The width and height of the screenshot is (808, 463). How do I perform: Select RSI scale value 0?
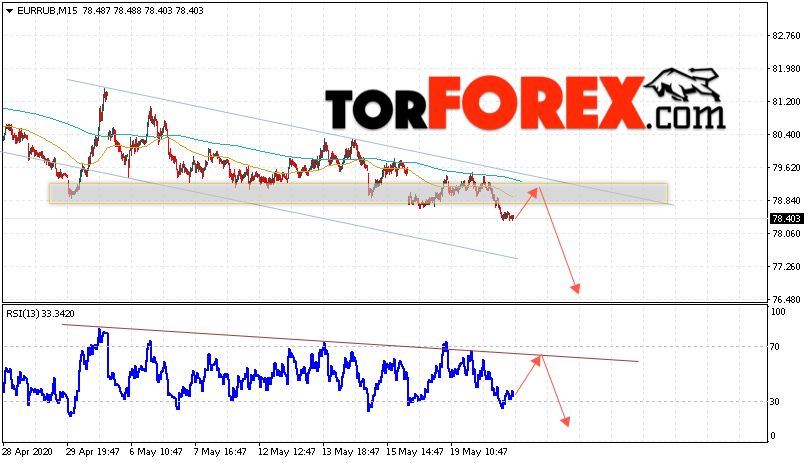[x=772, y=436]
